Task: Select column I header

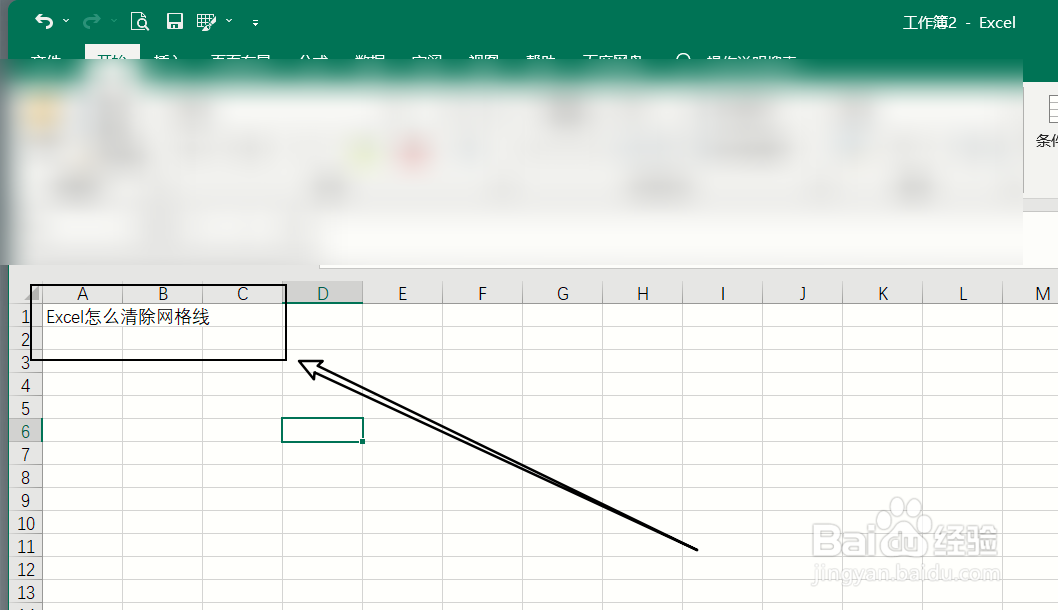Action: [723, 294]
